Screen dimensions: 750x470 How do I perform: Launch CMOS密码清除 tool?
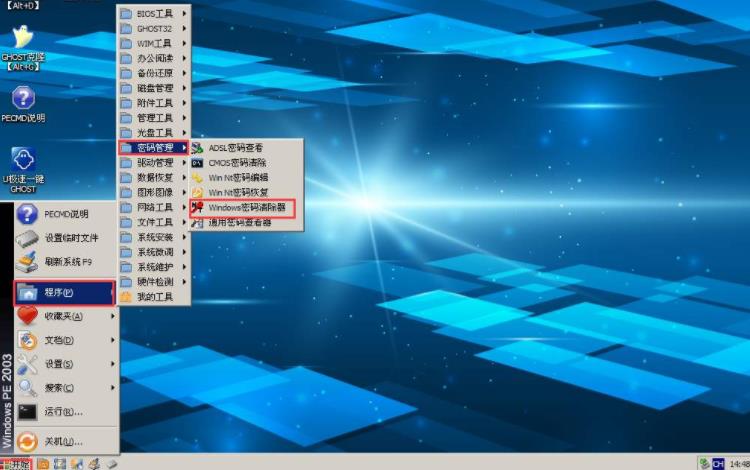point(246,163)
